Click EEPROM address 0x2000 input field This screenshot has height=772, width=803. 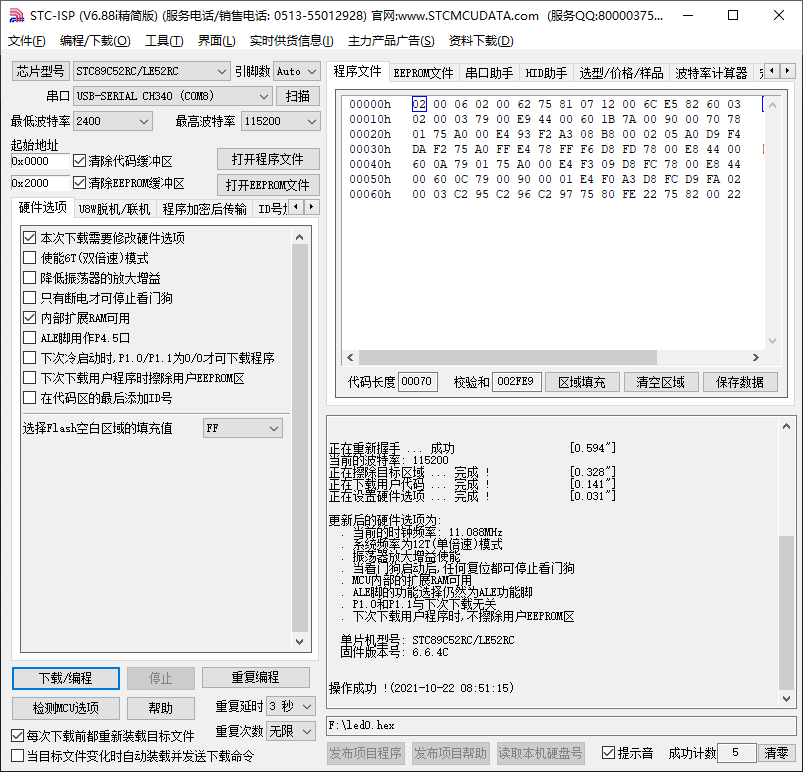pos(39,183)
